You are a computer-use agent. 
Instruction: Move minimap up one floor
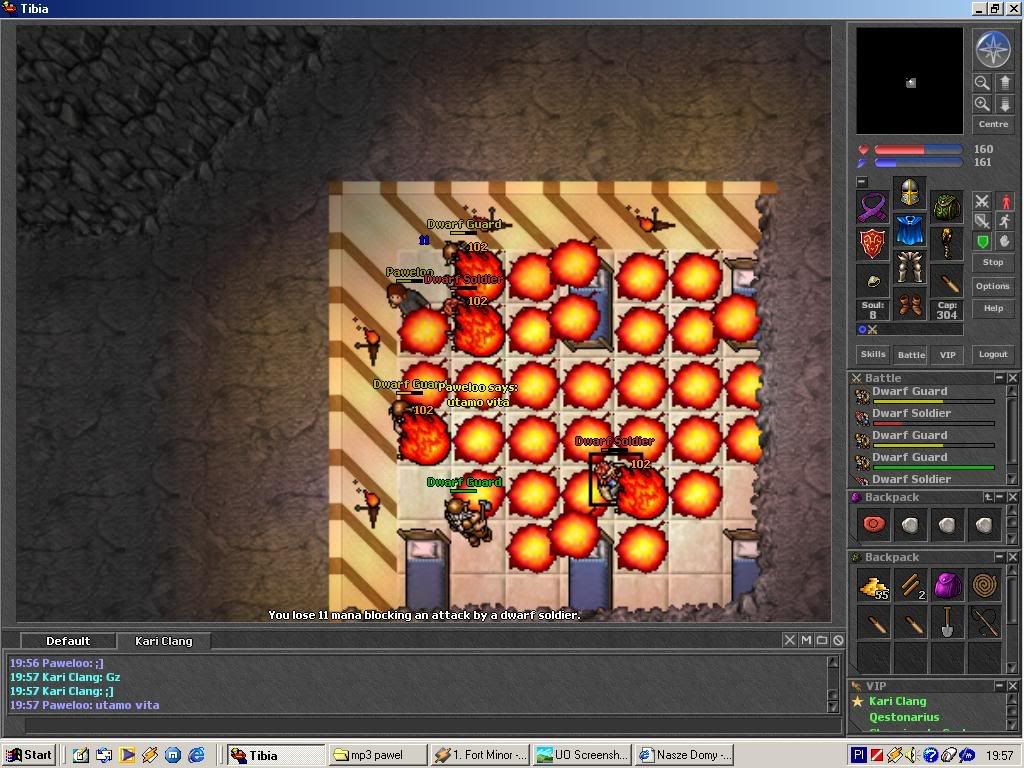pyautogui.click(x=1004, y=83)
